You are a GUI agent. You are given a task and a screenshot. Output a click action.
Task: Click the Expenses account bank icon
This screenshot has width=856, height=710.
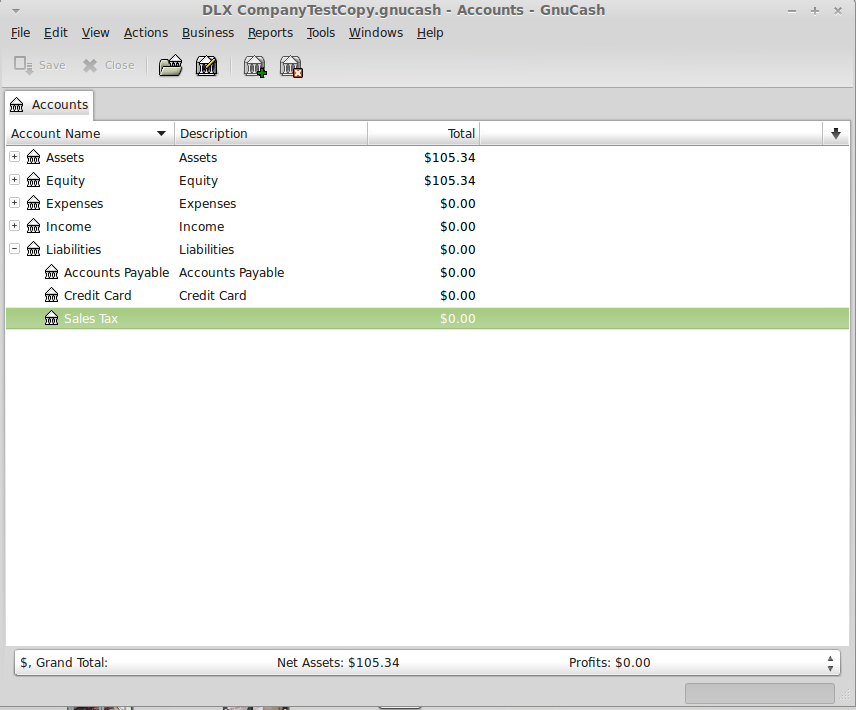34,203
